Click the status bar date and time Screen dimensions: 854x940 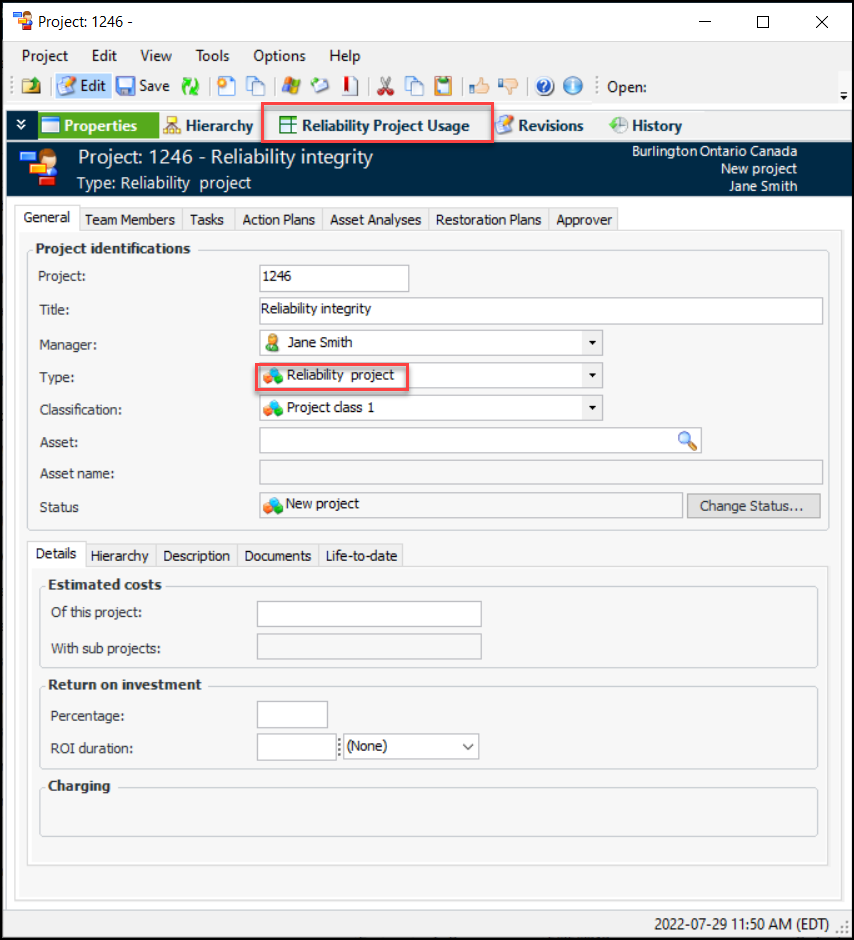tap(741, 924)
